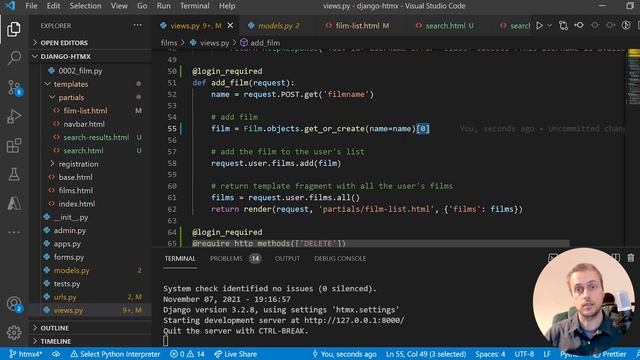Screen dimensions: 640x360
Task: Open the Testing flask view
Action: pyautogui.click(x=14, y=174)
